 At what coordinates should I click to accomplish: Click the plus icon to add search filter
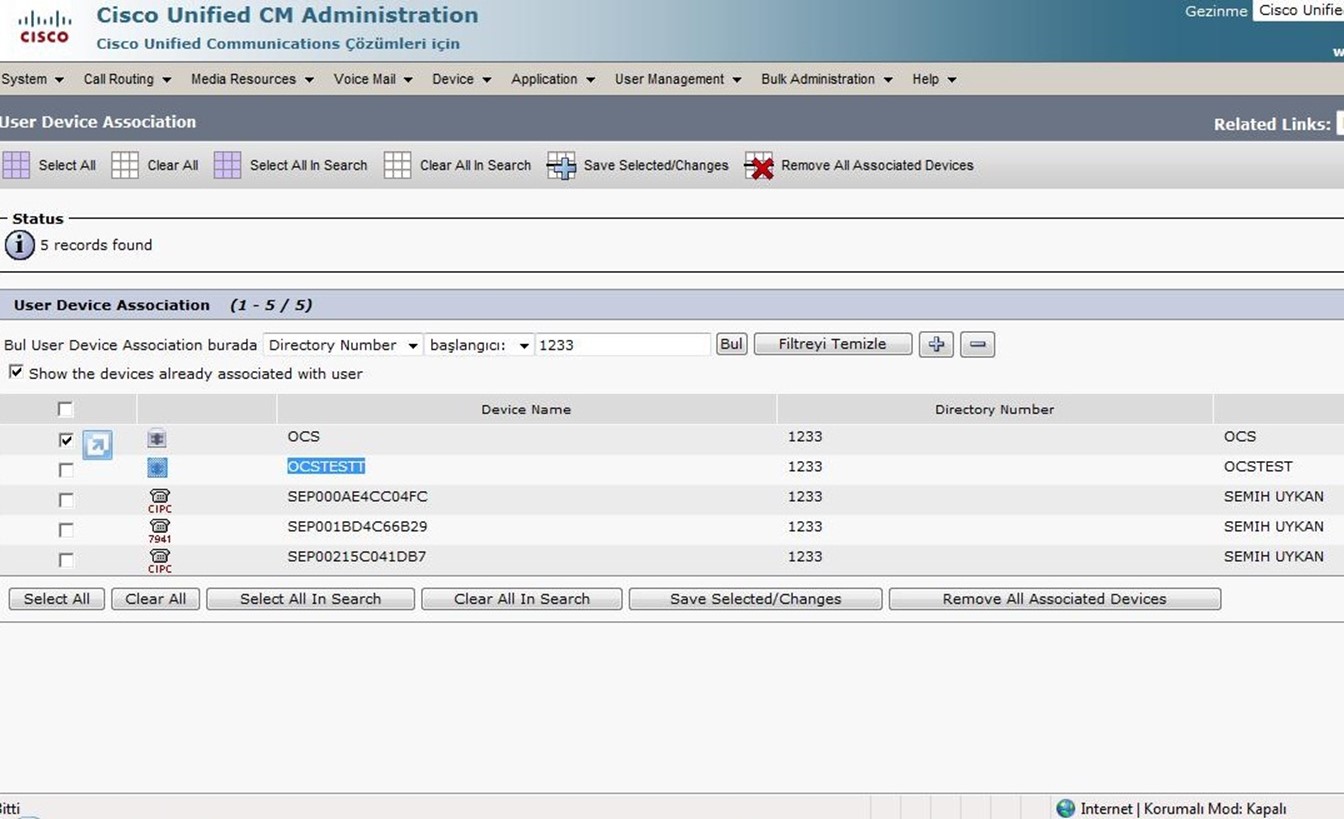click(936, 344)
